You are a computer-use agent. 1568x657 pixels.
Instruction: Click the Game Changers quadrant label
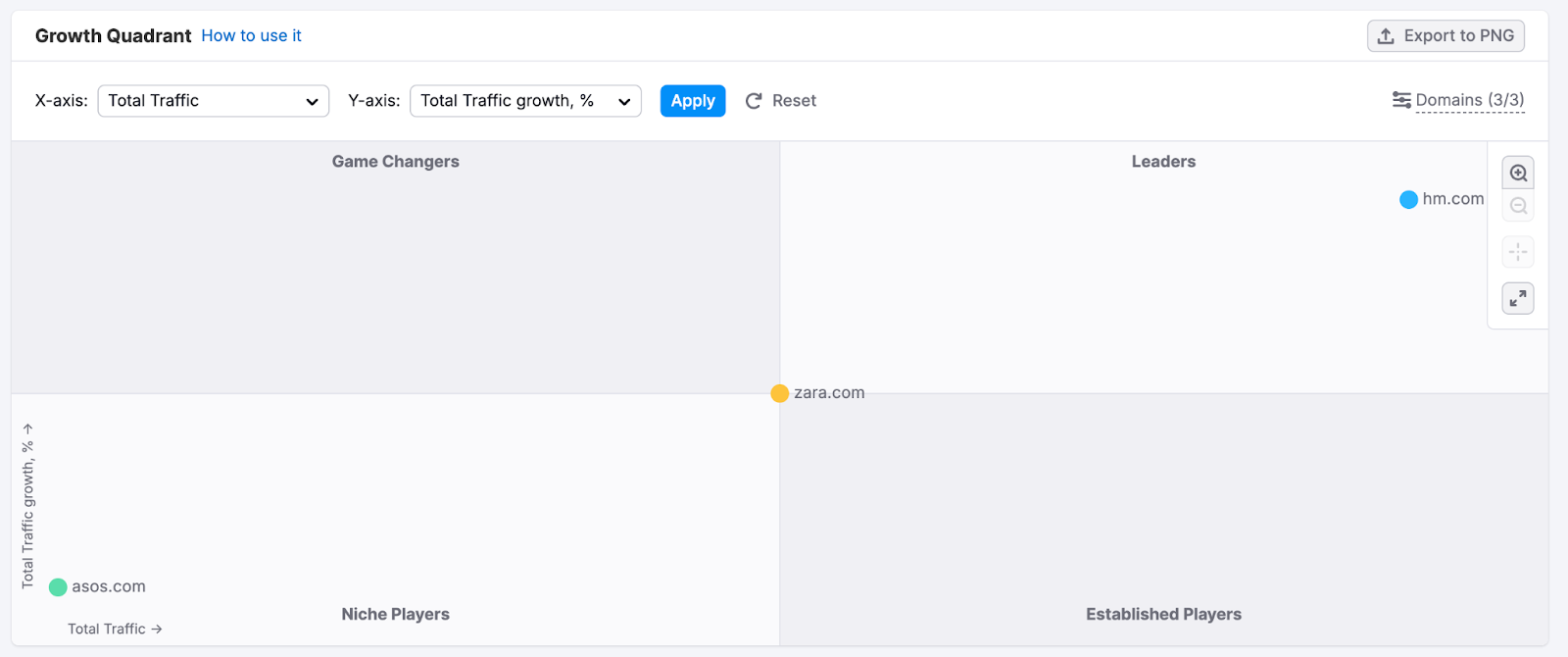pyautogui.click(x=395, y=162)
